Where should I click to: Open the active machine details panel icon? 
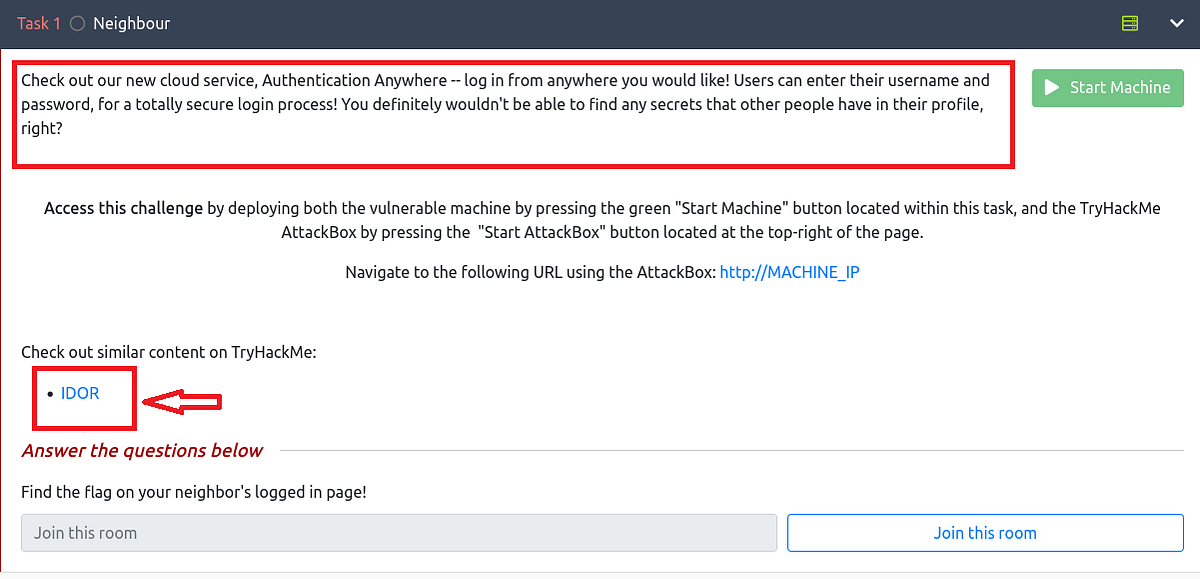pos(1129,22)
